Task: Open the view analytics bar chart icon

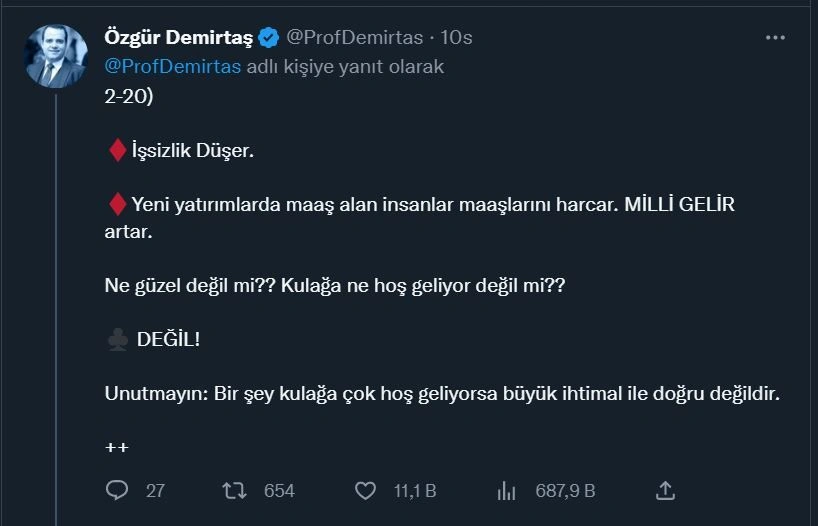Action: click(506, 490)
